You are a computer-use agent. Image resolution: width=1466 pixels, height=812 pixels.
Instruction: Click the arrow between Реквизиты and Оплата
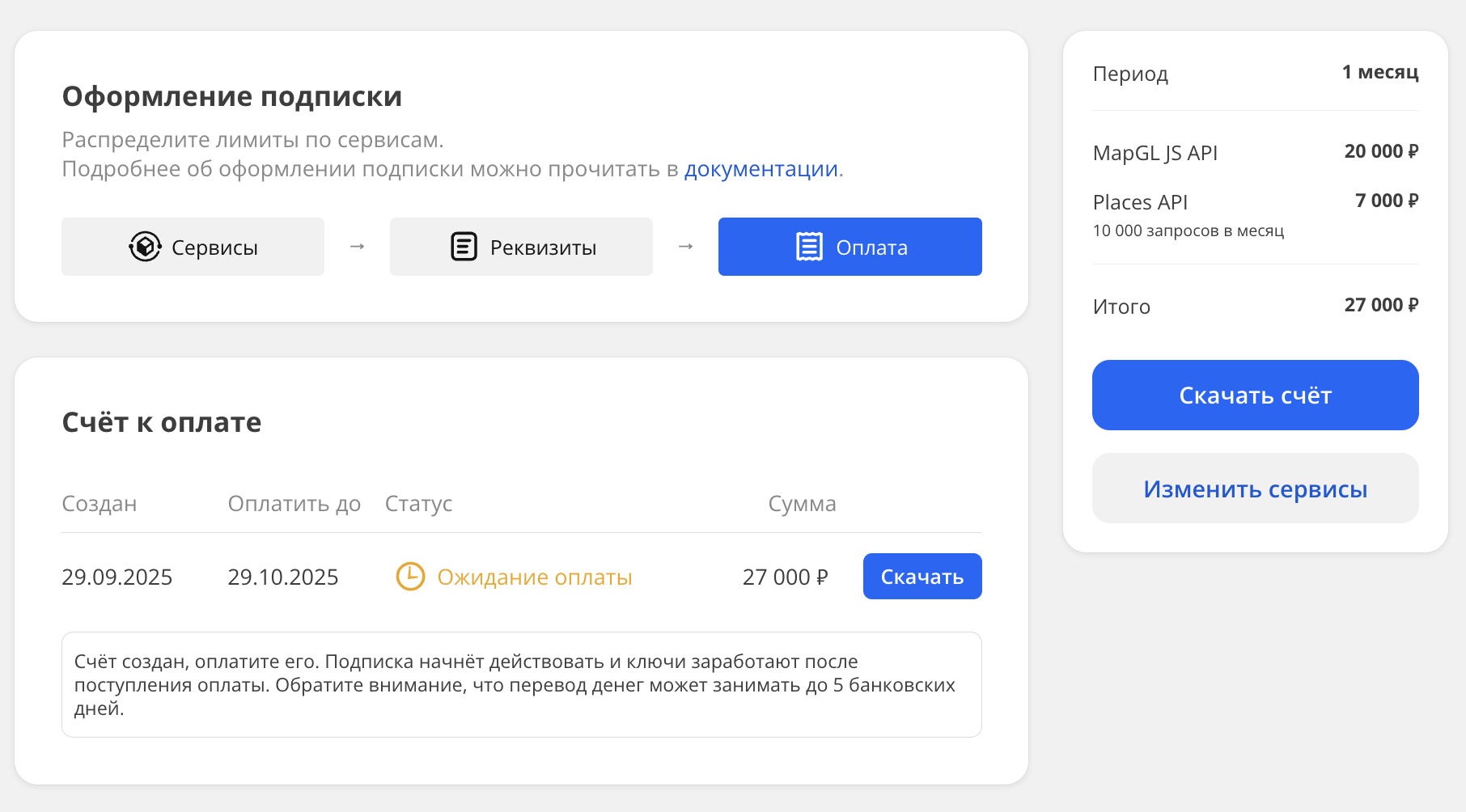click(x=685, y=247)
